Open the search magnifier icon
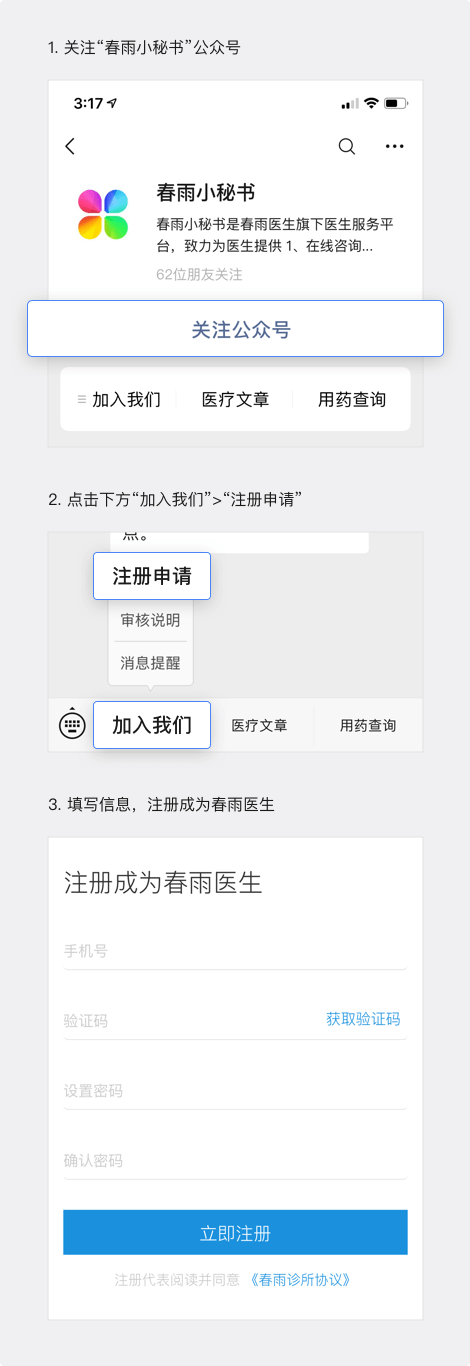470x1366 pixels. coord(347,147)
